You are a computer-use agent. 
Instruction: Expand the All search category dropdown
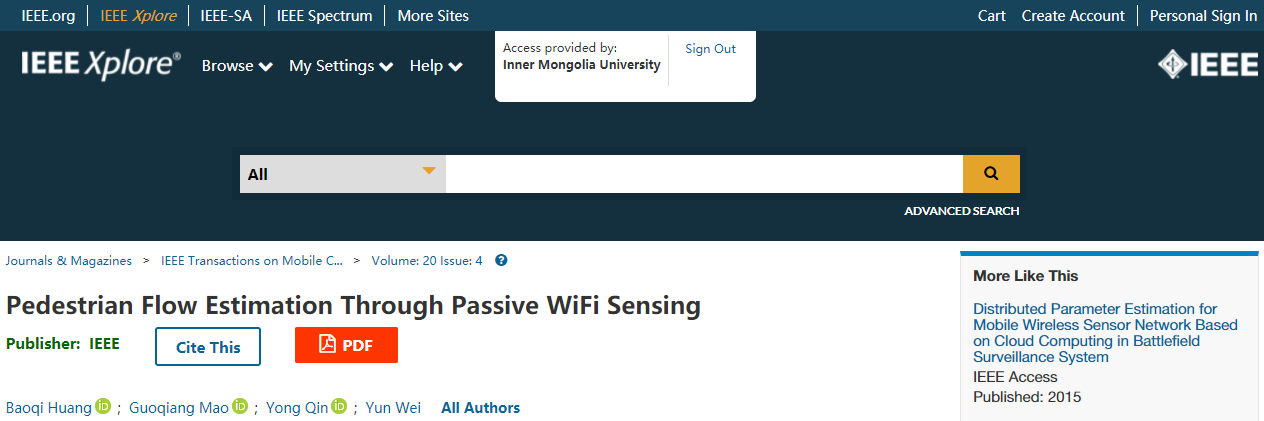pos(342,173)
